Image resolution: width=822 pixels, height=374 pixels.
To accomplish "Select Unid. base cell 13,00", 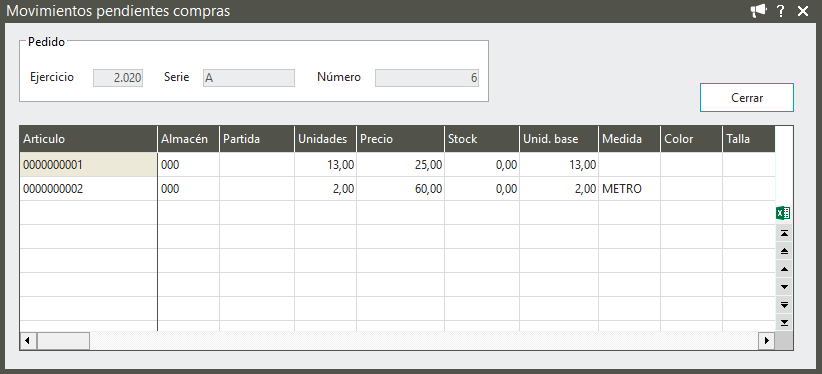I will (559, 165).
